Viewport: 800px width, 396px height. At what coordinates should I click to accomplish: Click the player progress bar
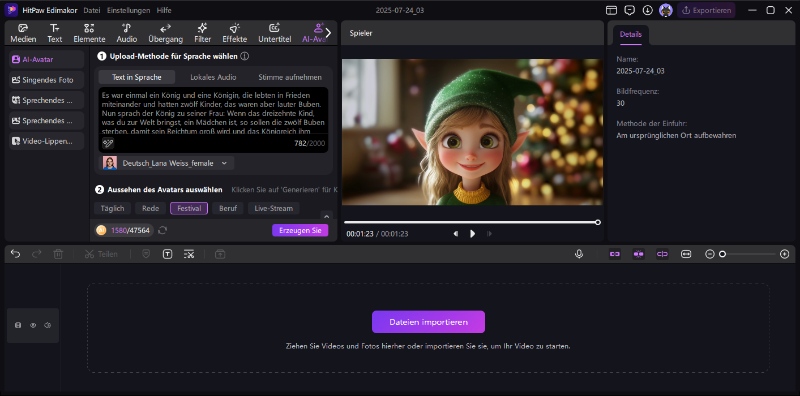[472, 222]
